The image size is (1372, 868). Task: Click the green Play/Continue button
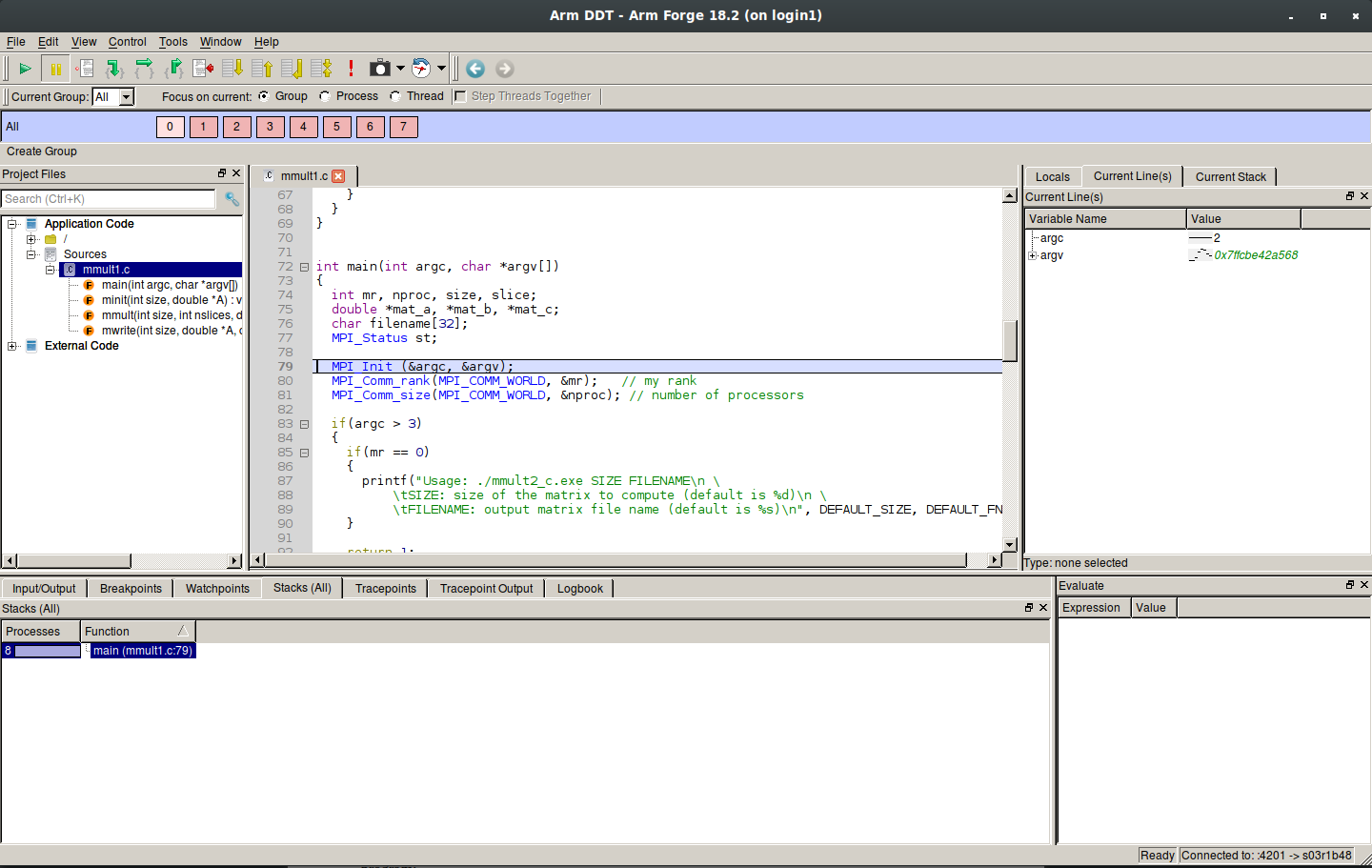tap(25, 69)
